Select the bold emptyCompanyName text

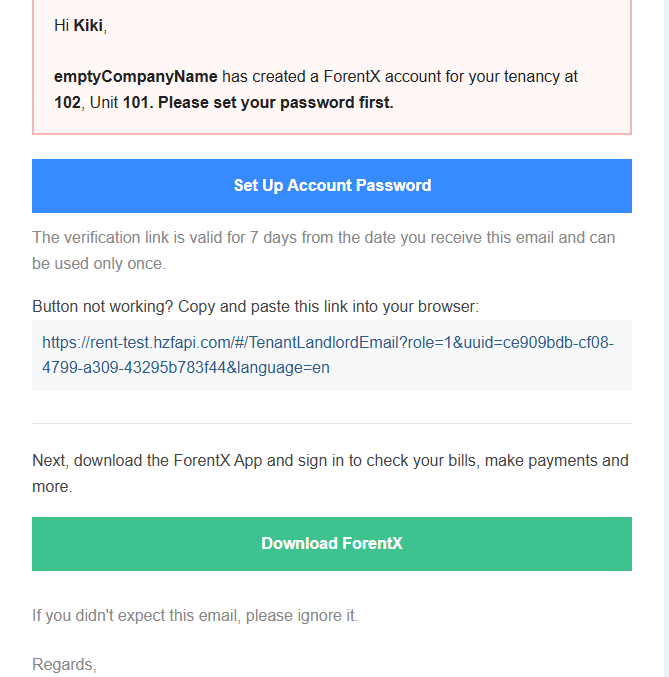coord(136,76)
